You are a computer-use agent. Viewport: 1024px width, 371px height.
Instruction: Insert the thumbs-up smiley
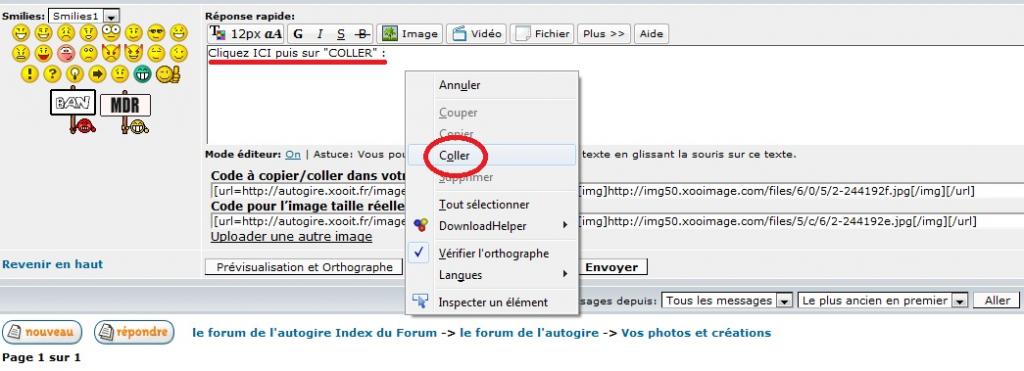click(x=168, y=74)
